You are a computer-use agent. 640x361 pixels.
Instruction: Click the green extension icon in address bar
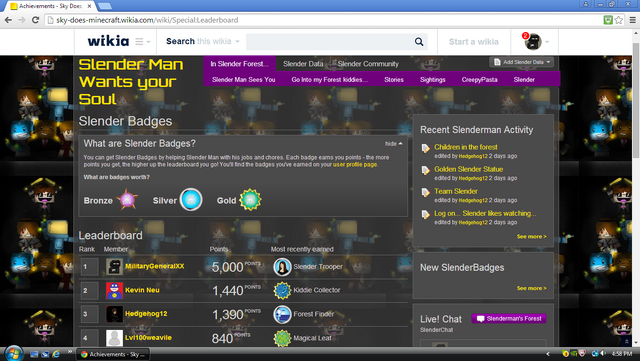click(608, 20)
